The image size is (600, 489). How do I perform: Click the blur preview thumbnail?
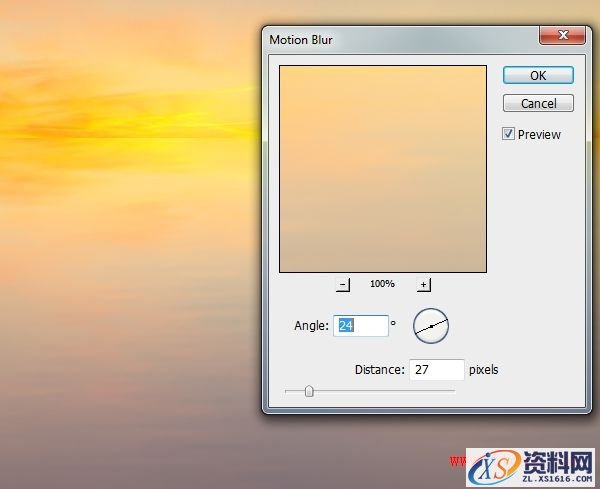click(382, 169)
